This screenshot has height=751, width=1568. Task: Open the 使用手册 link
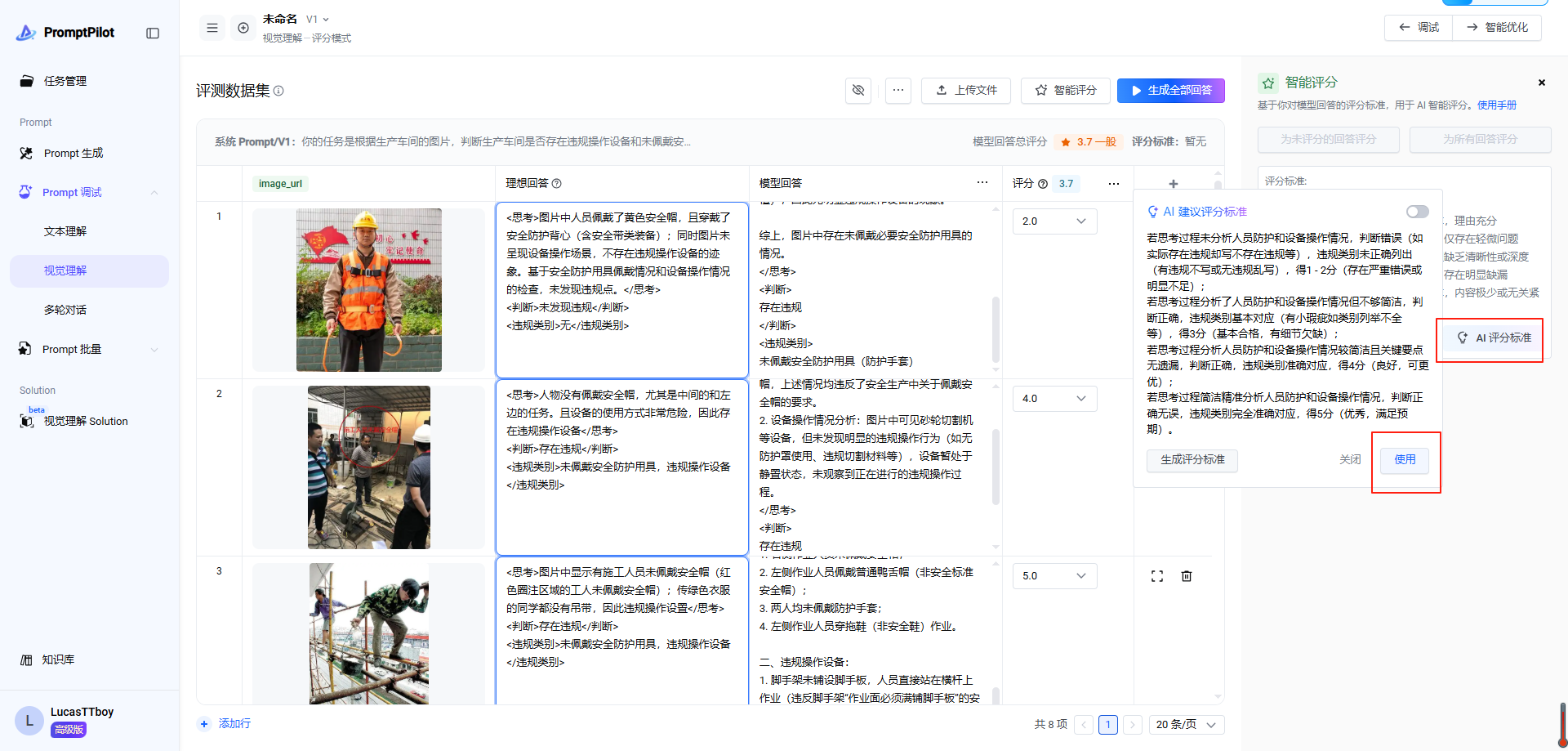[1496, 105]
